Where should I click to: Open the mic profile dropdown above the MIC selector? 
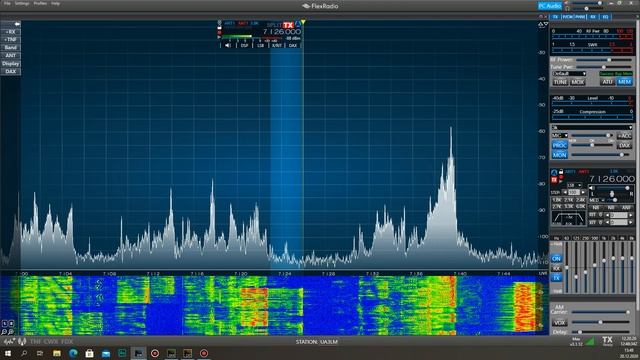(x=592, y=128)
